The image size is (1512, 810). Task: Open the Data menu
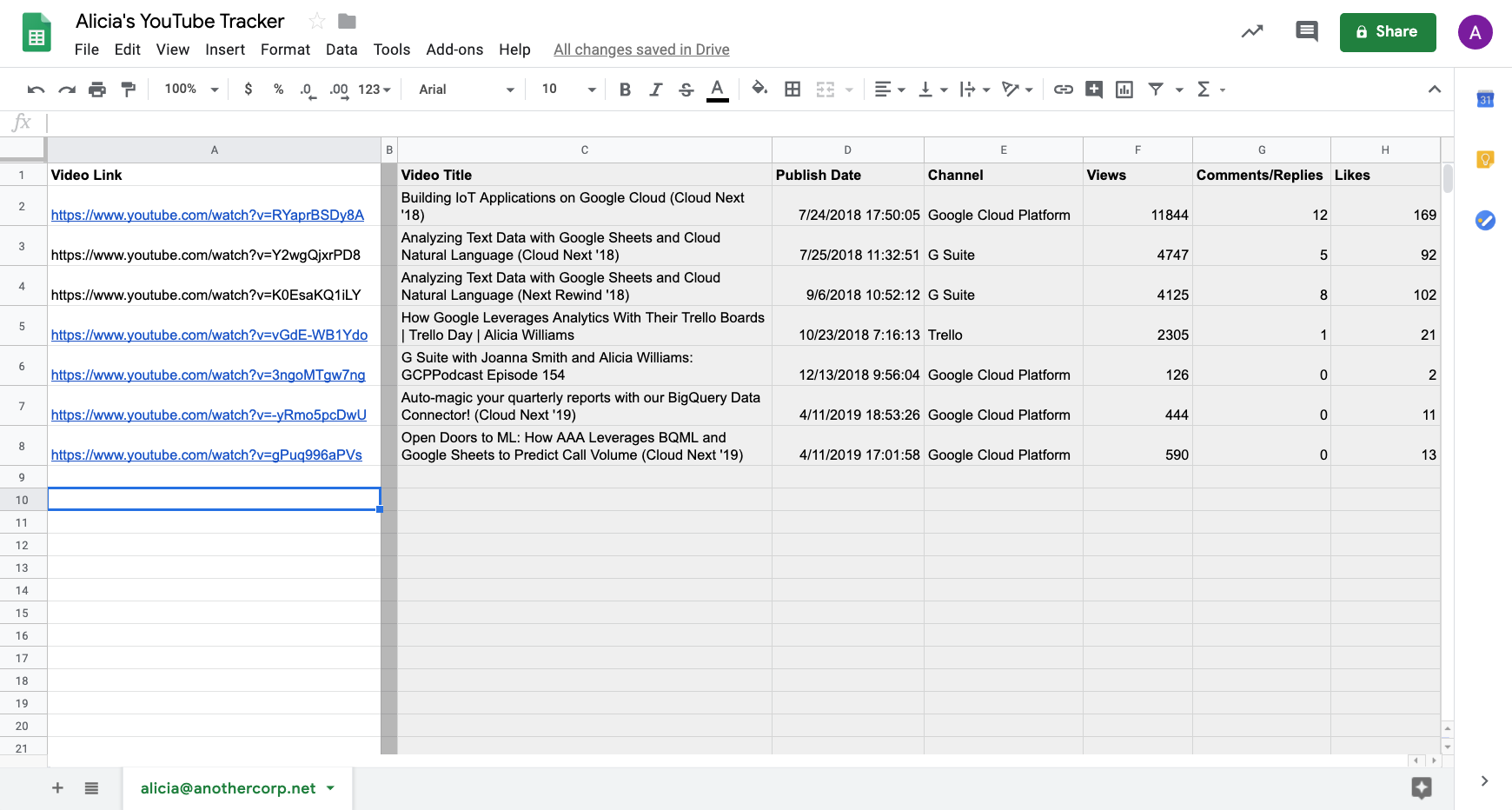click(x=342, y=50)
